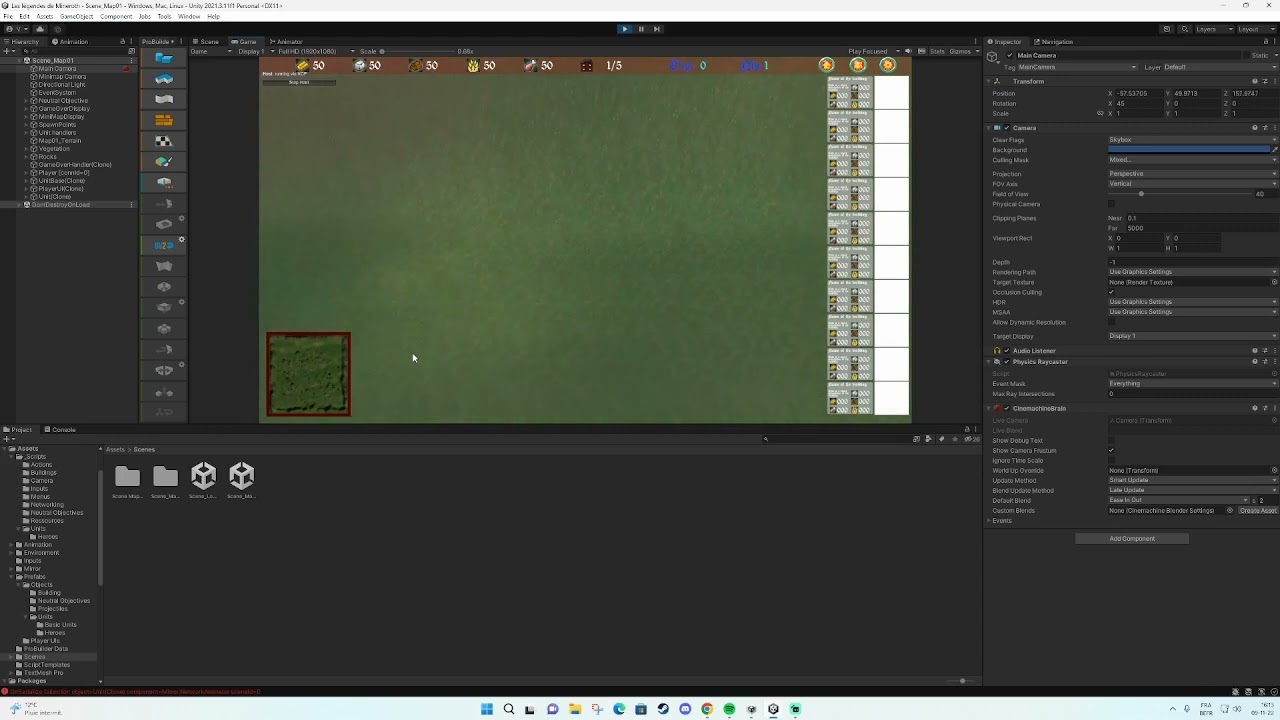The width and height of the screenshot is (1280, 720).
Task: Click the Pause button in Unity toolbar
Action: (641, 29)
